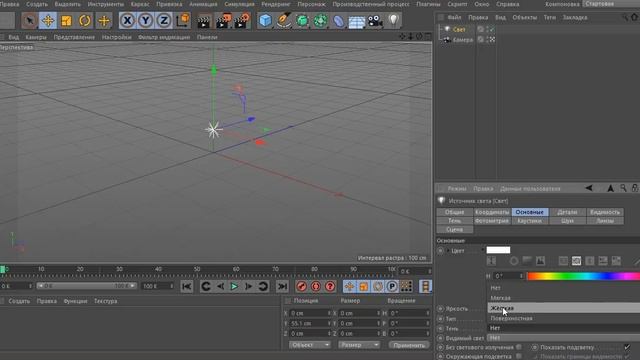640x360 pixels.
Task: Select the Камера object in object manager
Action: point(462,40)
